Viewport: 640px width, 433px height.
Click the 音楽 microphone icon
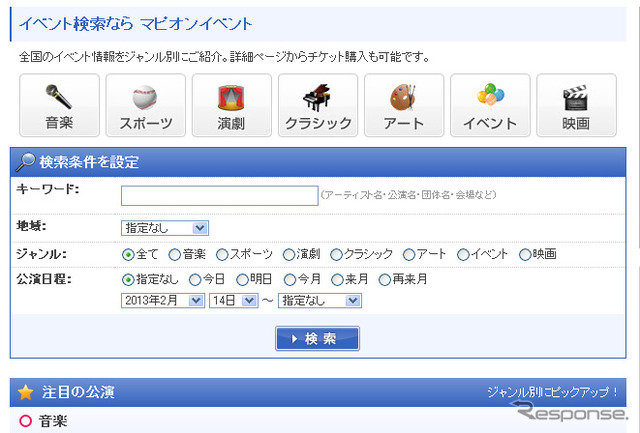click(59, 97)
